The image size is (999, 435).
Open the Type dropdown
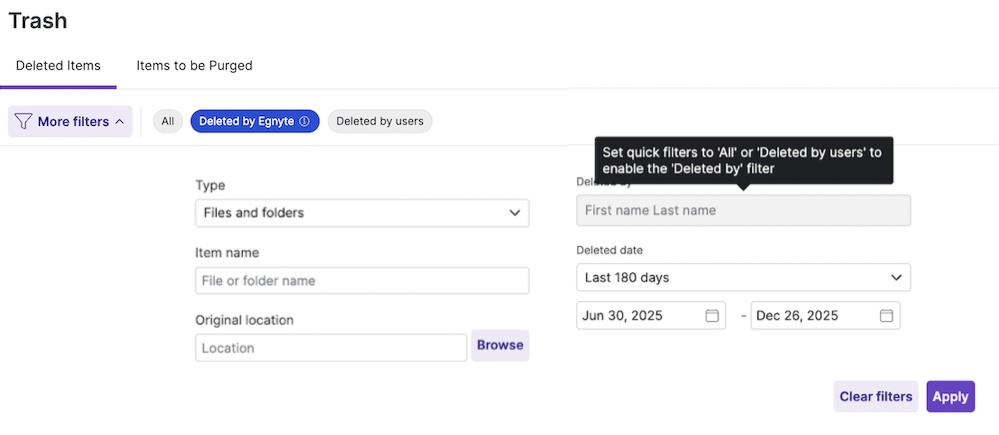point(362,213)
